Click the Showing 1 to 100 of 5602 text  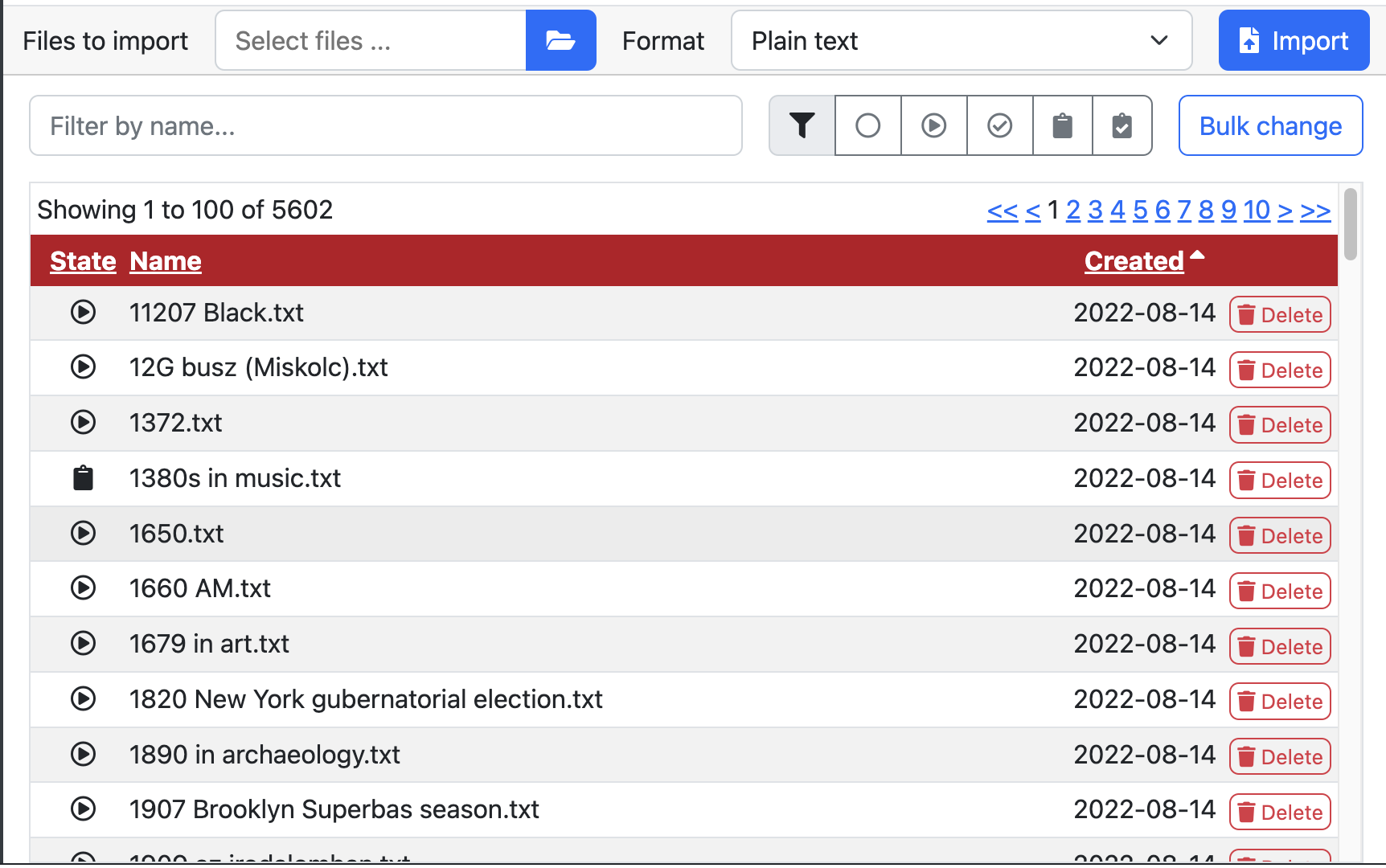click(x=185, y=210)
